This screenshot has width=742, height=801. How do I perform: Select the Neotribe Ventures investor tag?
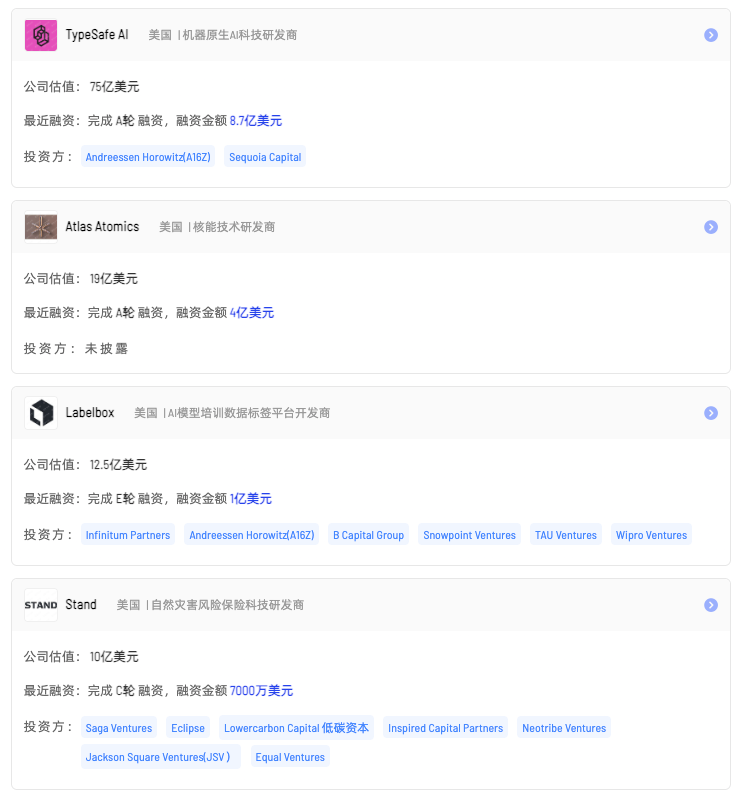(x=564, y=728)
